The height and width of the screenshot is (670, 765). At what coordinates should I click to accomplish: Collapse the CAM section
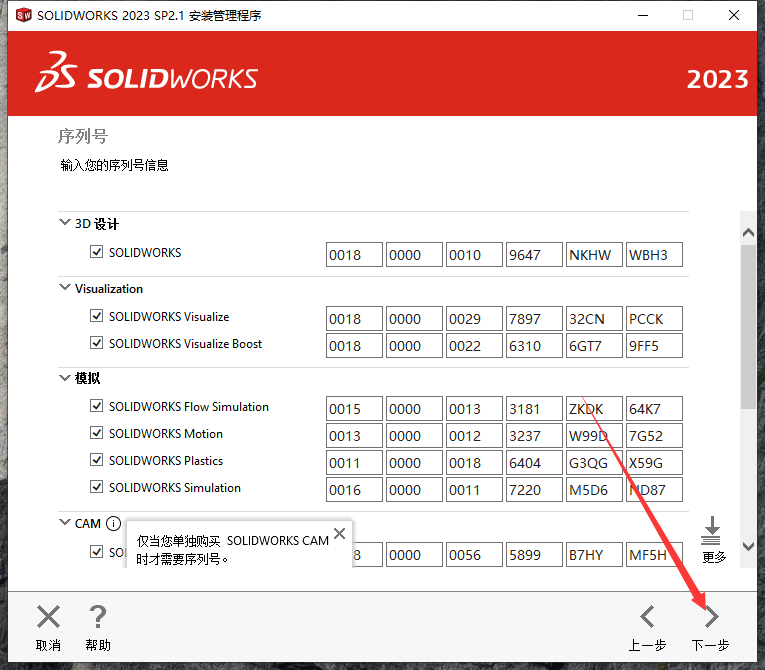click(x=64, y=523)
